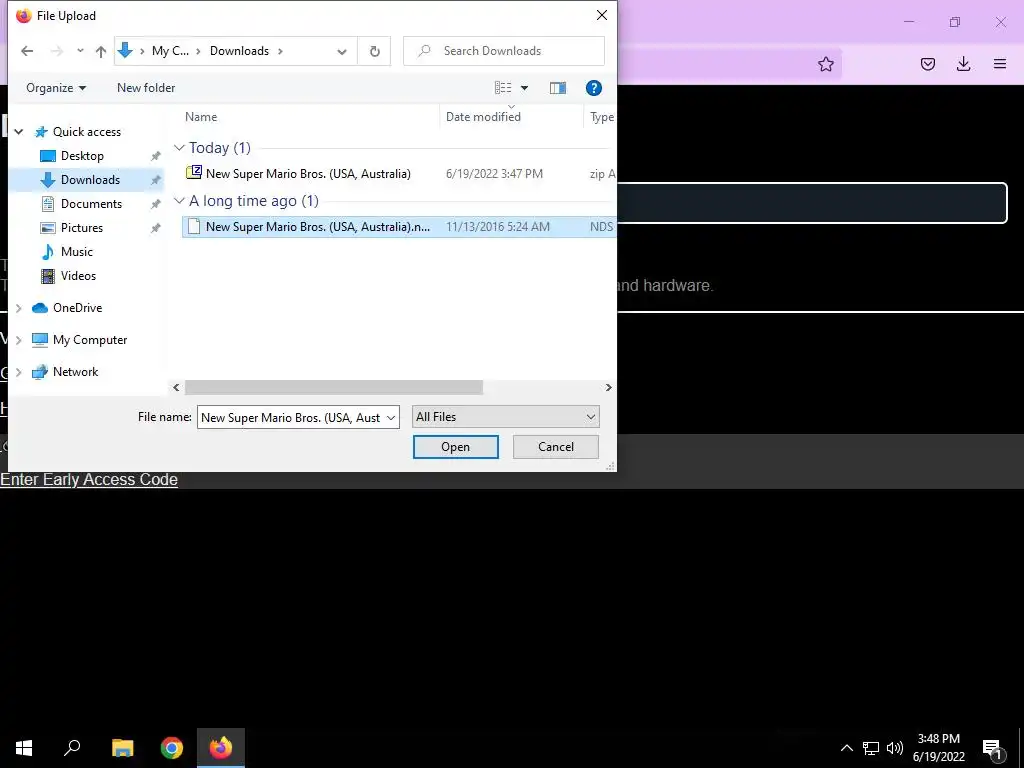Collapse A long time ago group

click(179, 201)
